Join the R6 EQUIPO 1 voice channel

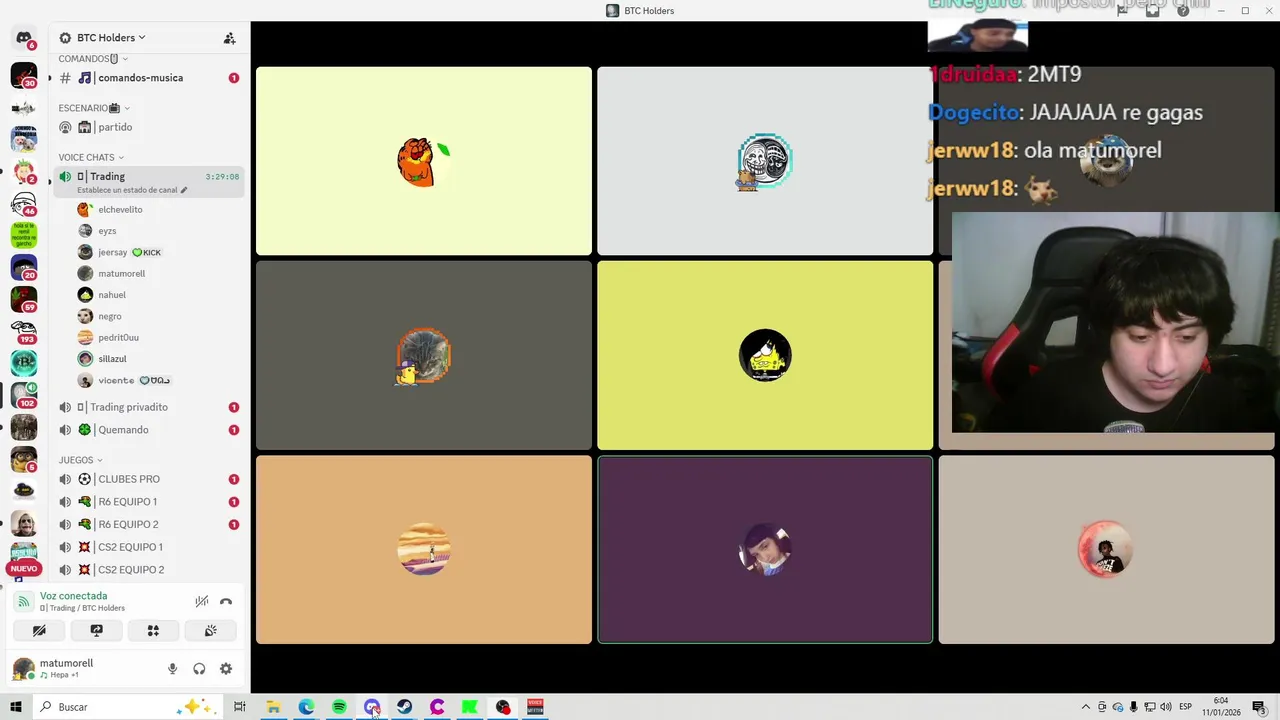[148, 502]
